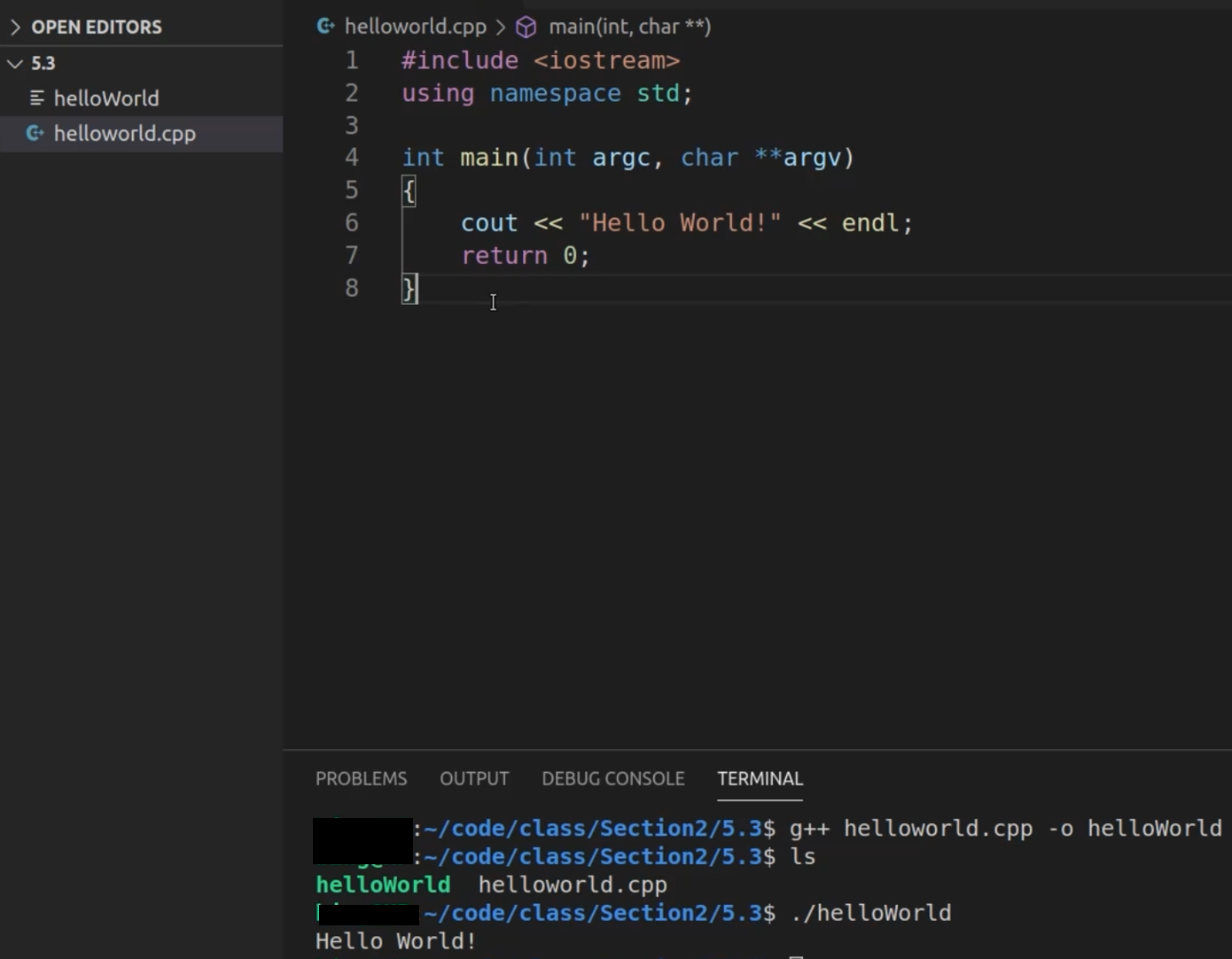Switch to the OUTPUT tab

(x=474, y=778)
